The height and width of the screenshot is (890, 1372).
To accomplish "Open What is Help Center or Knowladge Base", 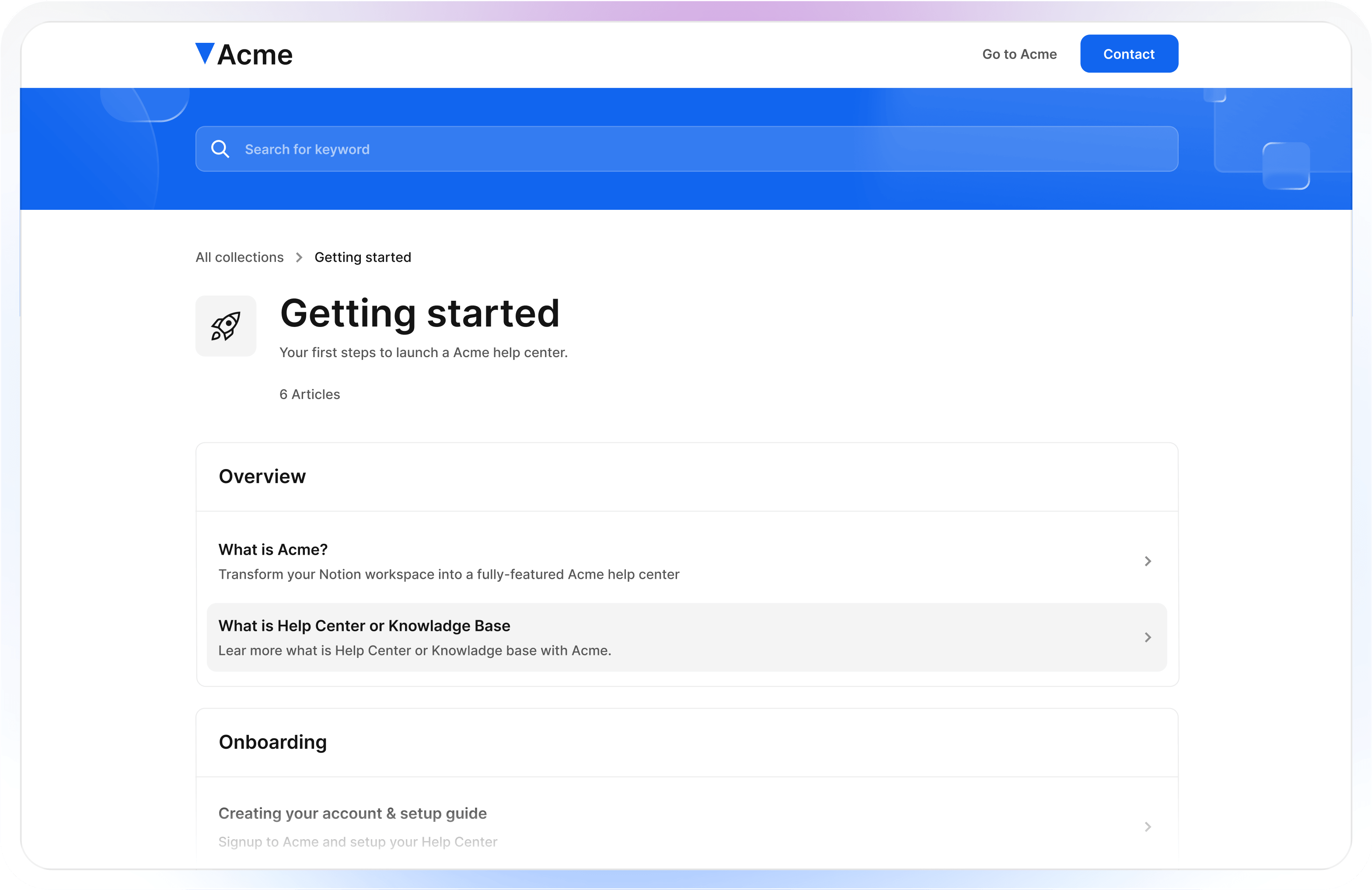I will pyautogui.click(x=364, y=626).
